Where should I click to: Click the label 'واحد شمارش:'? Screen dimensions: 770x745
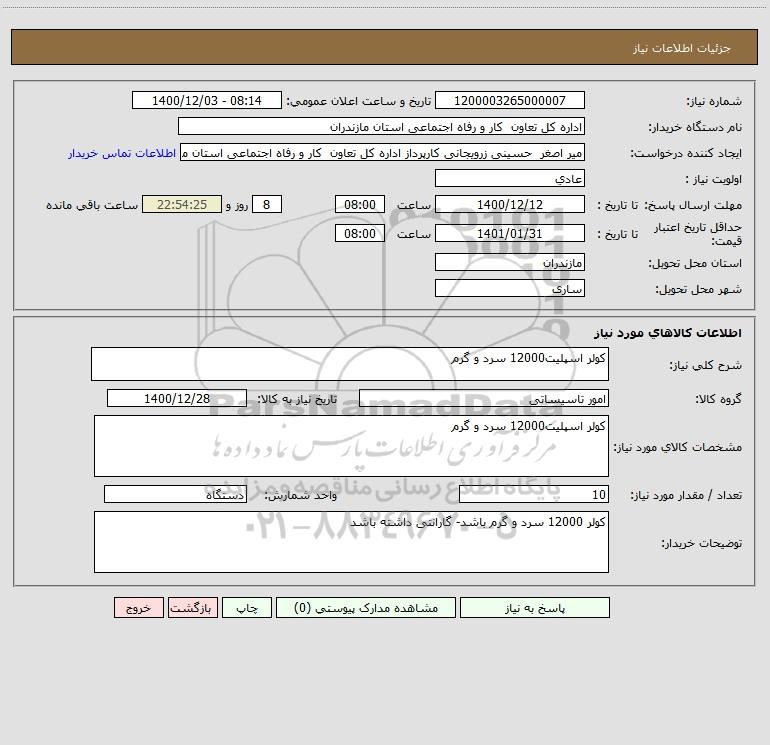(x=301, y=496)
